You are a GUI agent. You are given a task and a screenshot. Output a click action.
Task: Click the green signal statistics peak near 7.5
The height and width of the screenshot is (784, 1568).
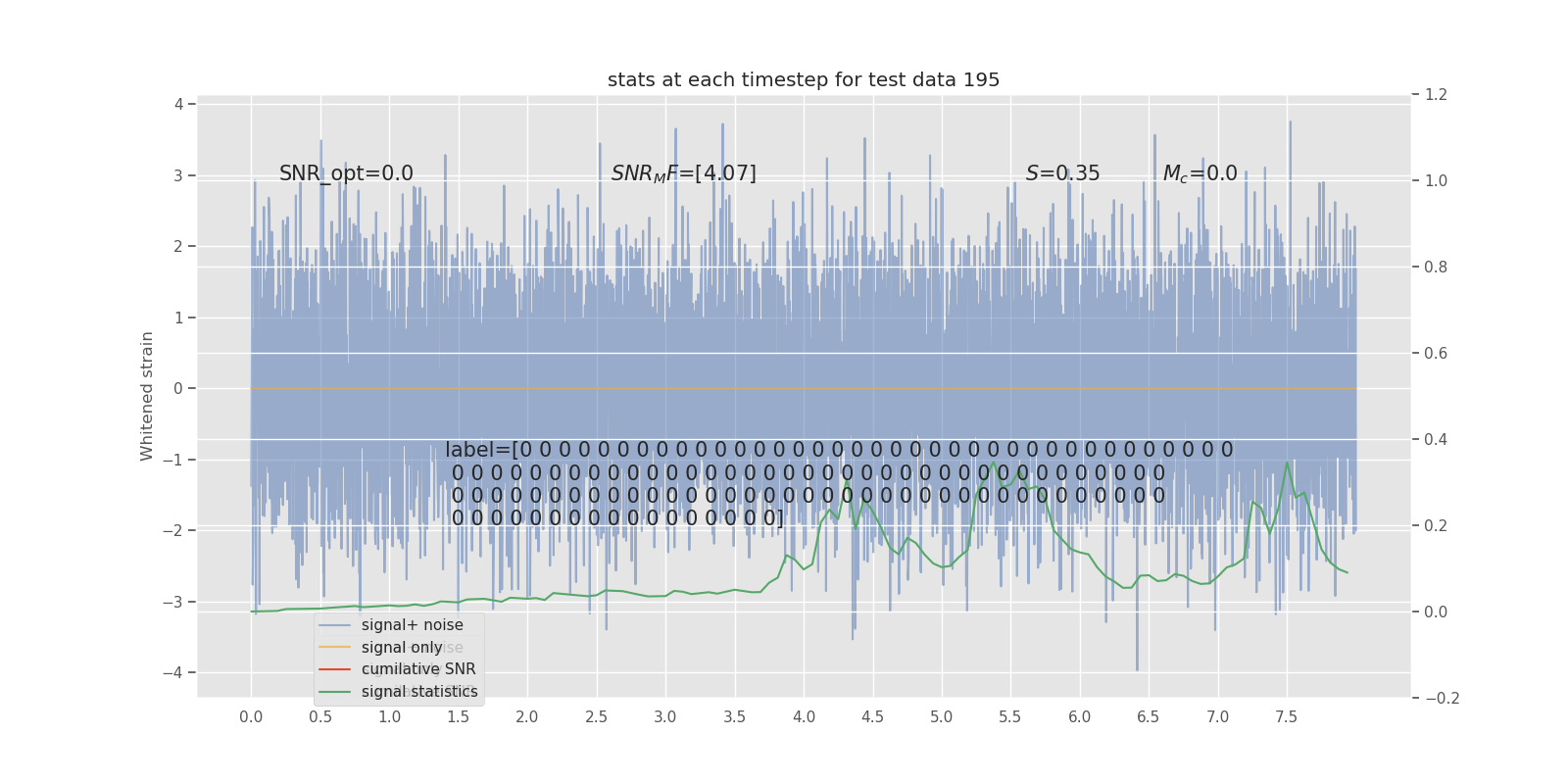(x=1287, y=462)
